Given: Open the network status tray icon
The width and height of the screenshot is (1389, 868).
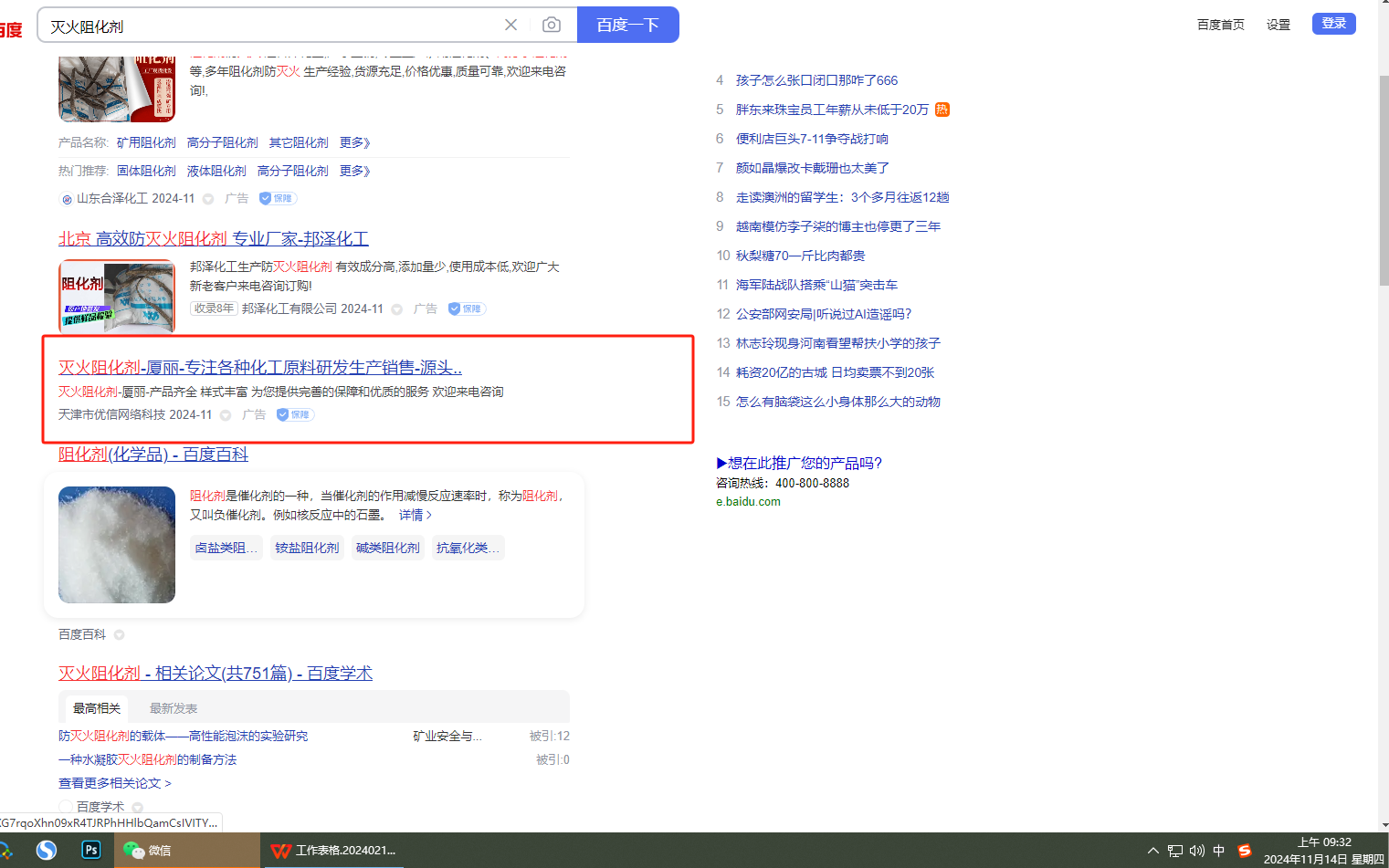Looking at the screenshot, I should (x=1175, y=851).
